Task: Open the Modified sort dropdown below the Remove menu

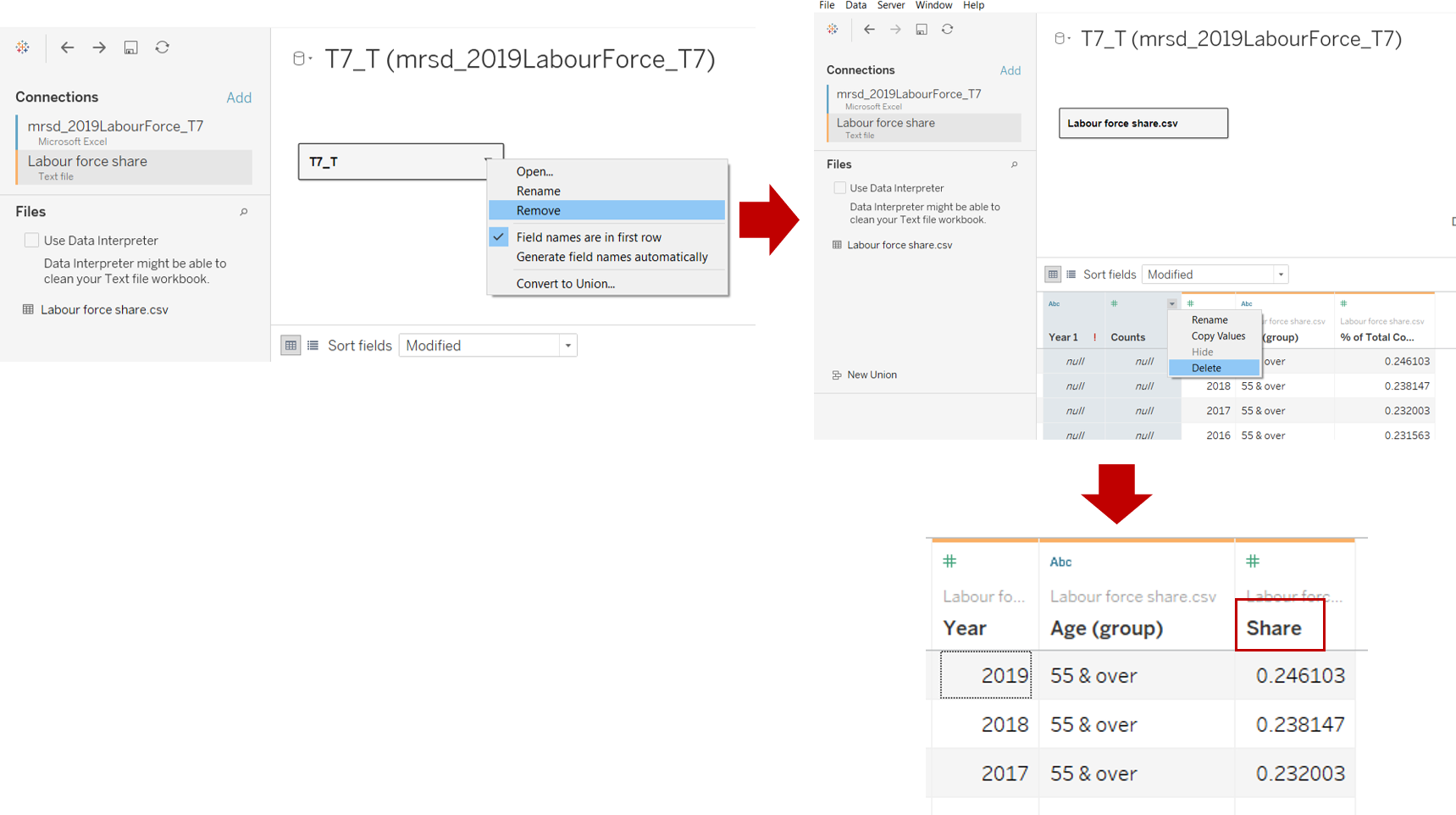Action: coord(567,346)
